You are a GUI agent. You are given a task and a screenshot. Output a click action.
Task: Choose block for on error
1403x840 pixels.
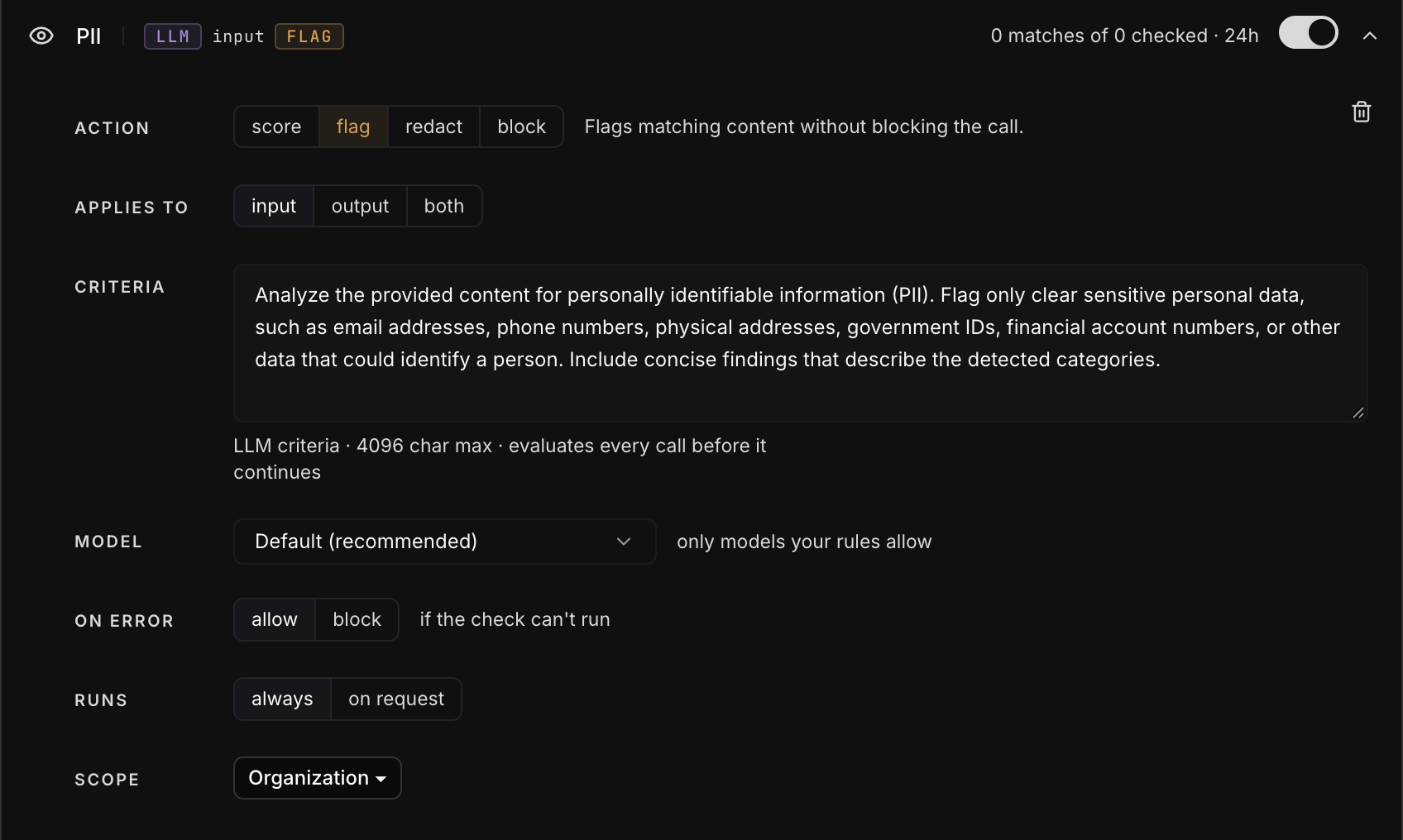[x=357, y=620]
